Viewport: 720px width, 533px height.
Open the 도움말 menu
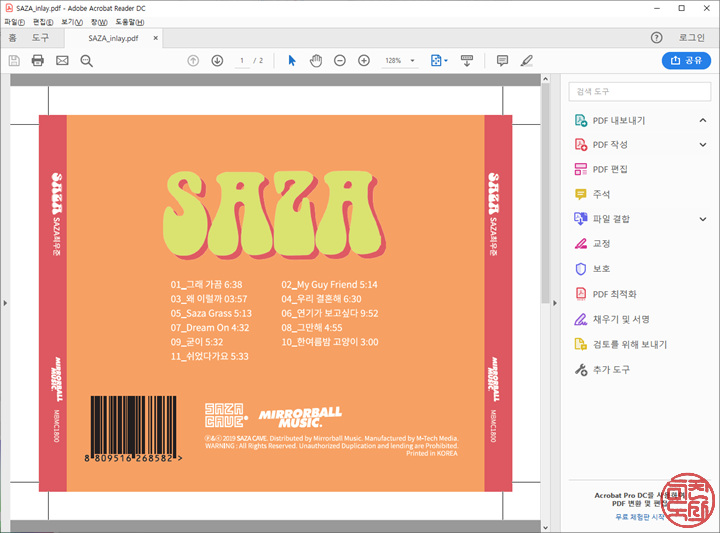(x=129, y=22)
